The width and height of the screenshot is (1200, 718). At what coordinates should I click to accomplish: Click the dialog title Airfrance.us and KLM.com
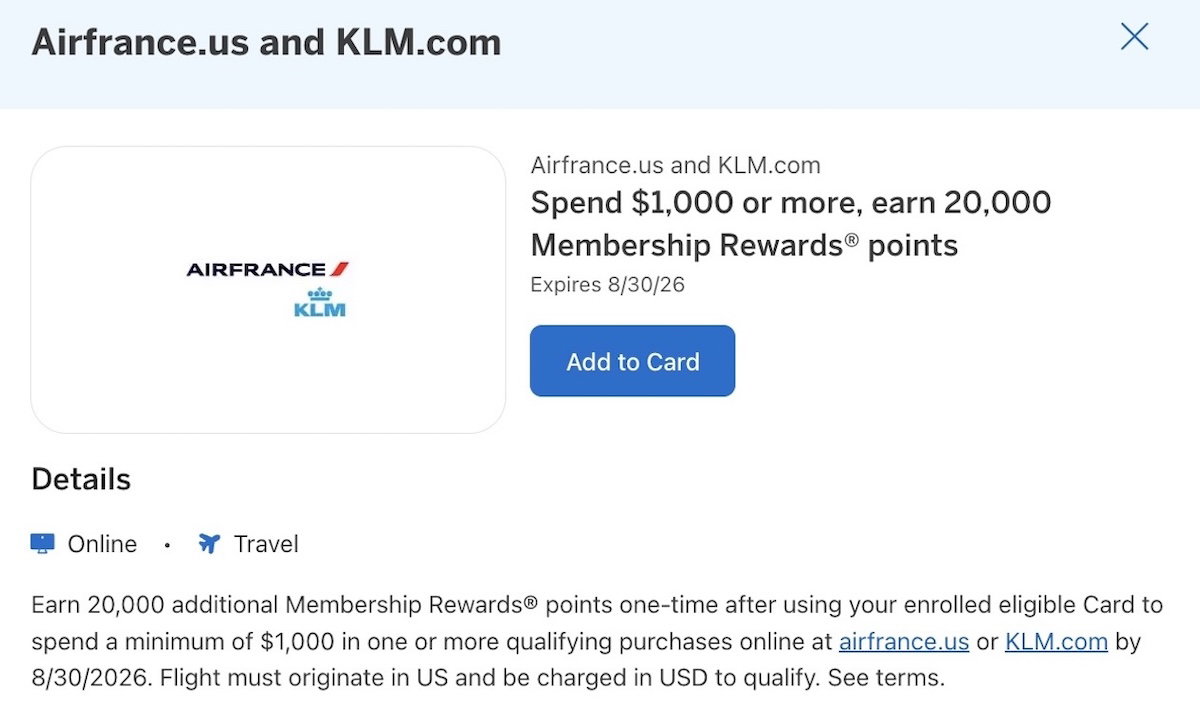tap(266, 43)
